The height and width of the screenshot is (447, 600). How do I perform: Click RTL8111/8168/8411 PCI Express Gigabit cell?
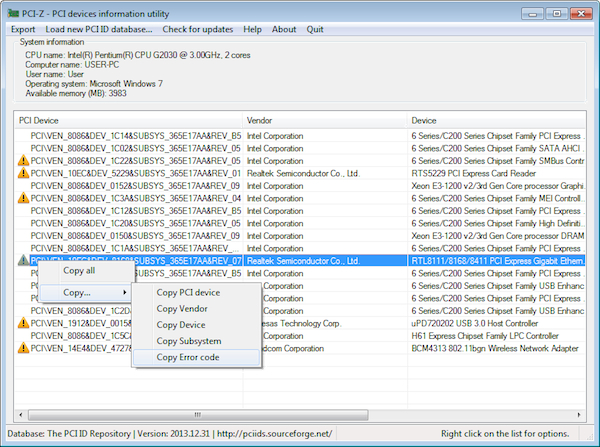[x=498, y=261]
